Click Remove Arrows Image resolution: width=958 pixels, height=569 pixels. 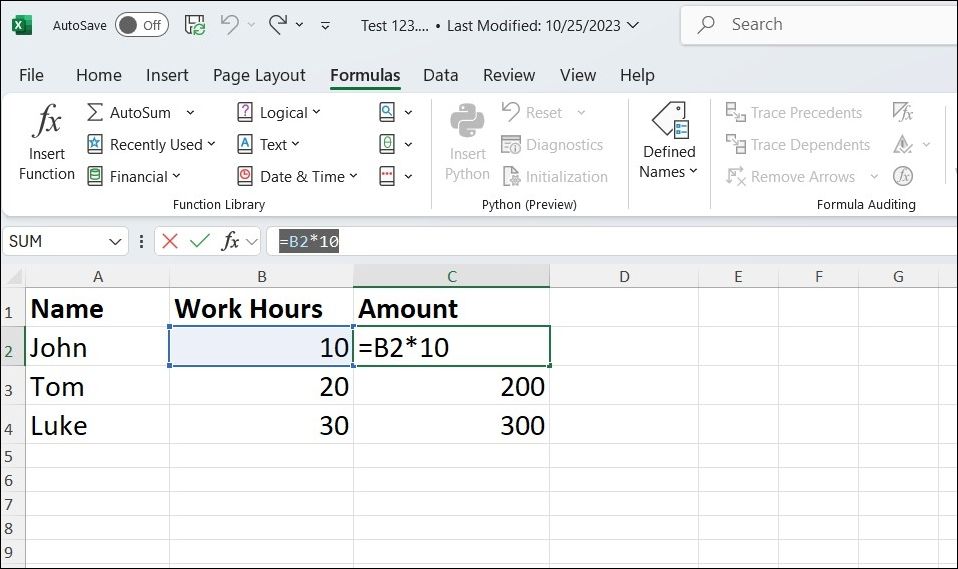click(x=791, y=177)
